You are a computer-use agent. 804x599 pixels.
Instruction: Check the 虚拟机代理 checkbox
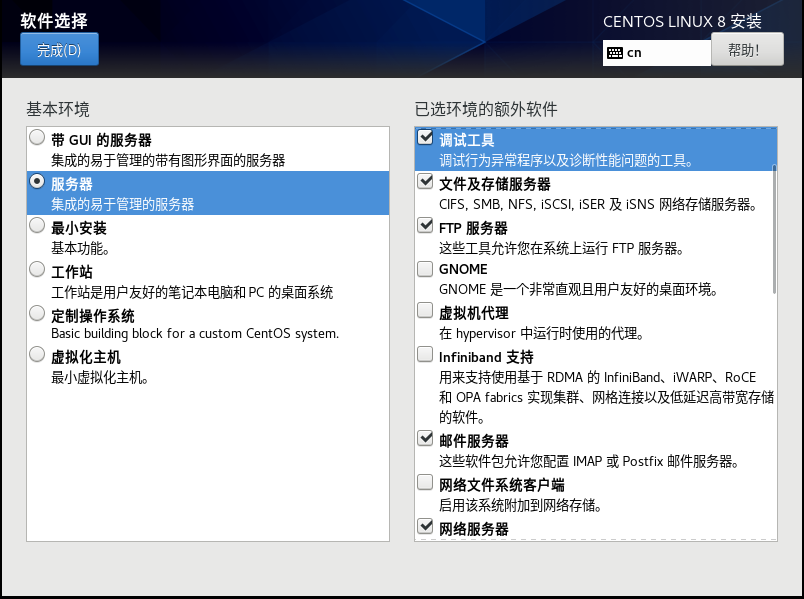[x=425, y=311]
